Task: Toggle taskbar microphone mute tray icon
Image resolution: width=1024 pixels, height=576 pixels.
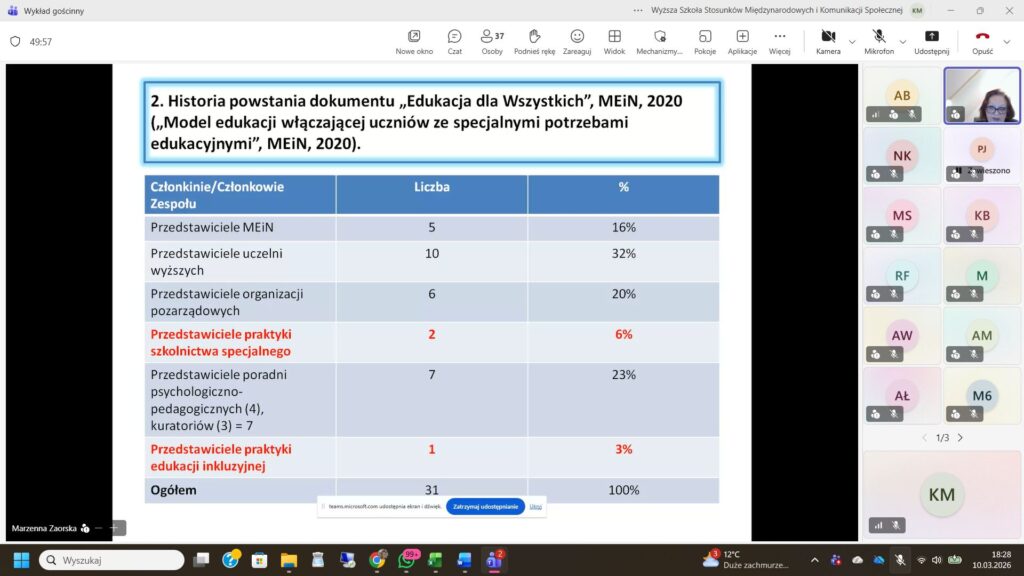Action: [899, 560]
